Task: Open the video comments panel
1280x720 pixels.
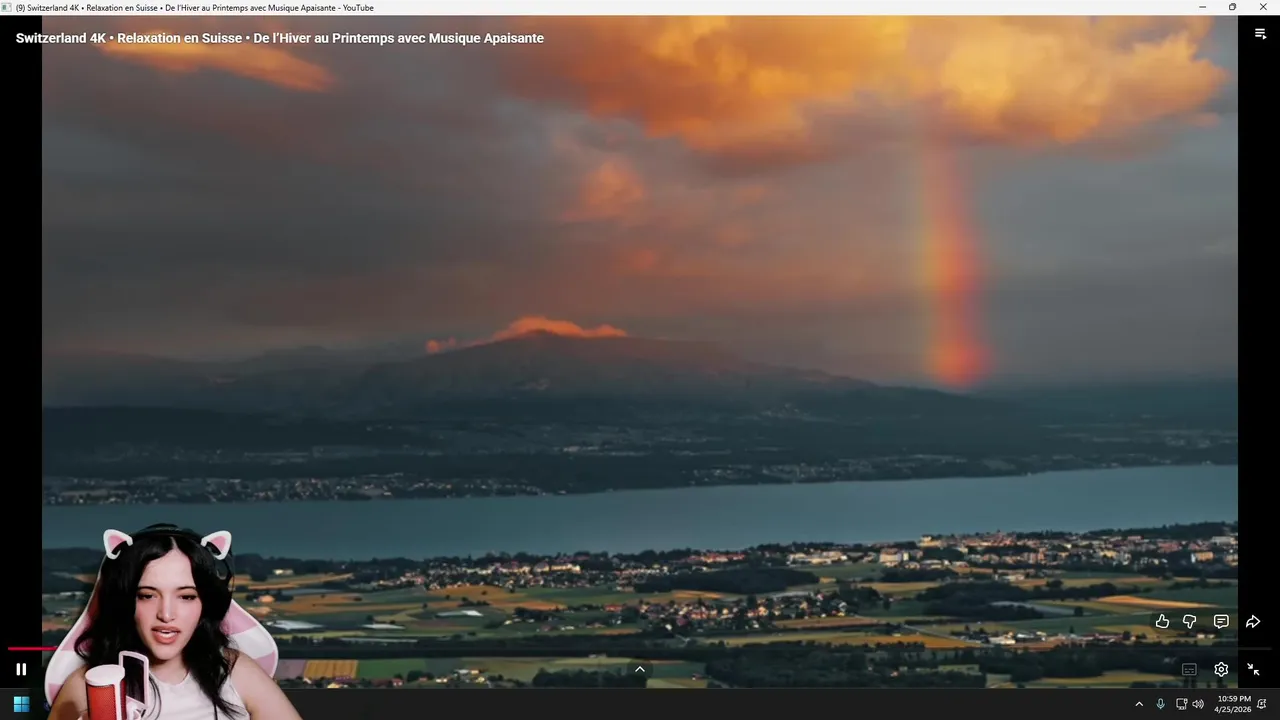Action: click(x=1221, y=621)
